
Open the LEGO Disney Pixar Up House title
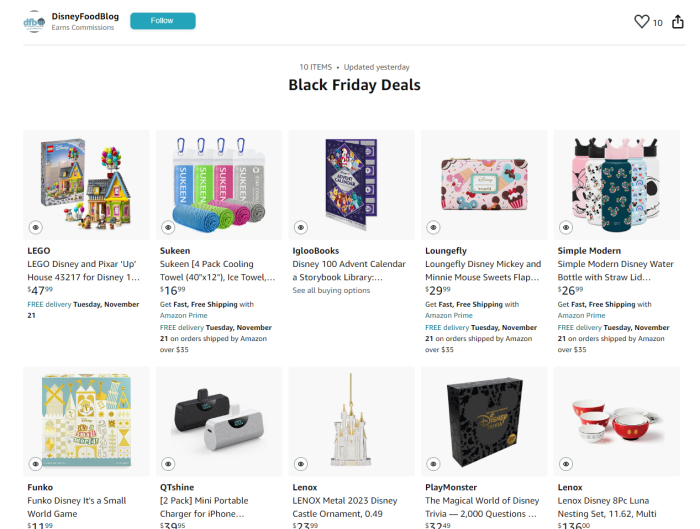83,270
